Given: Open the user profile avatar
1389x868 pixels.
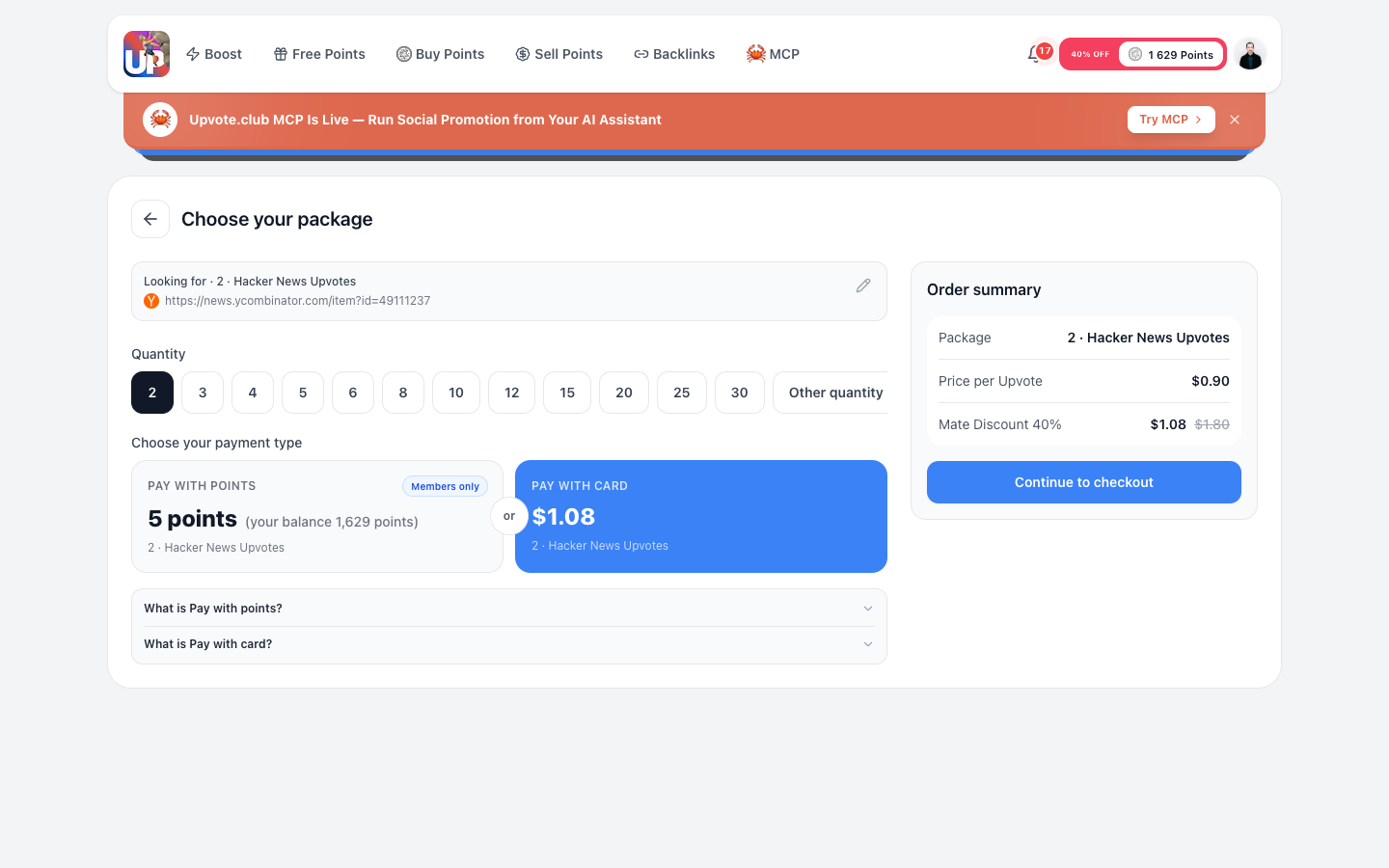Looking at the screenshot, I should pos(1250,54).
